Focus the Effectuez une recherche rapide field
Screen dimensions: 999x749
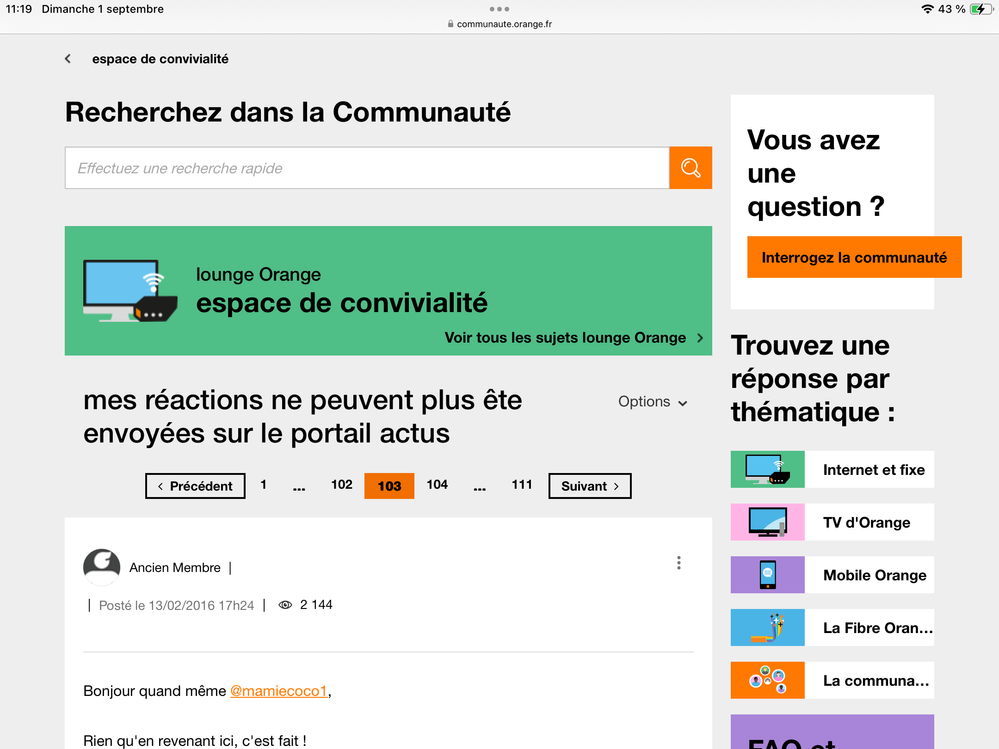367,168
